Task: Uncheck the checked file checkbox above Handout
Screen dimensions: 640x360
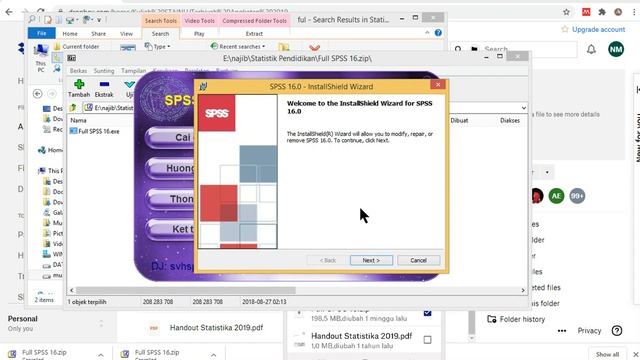Action: point(427,313)
